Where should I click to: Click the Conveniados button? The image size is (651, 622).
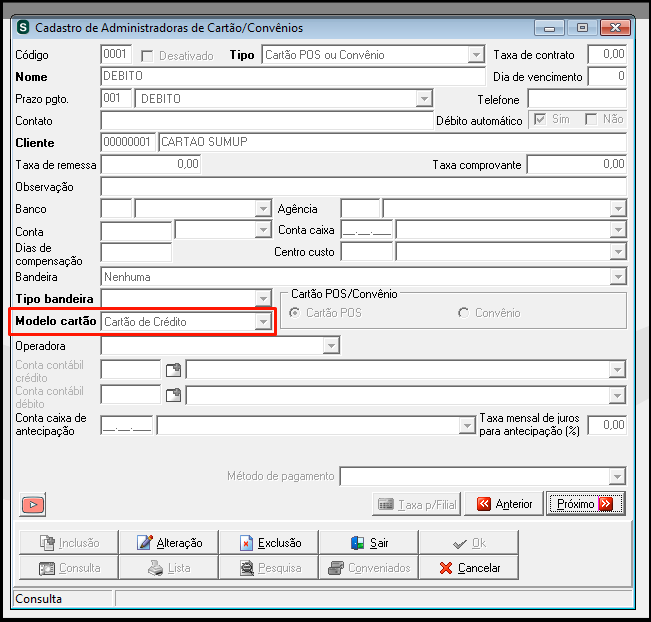369,568
